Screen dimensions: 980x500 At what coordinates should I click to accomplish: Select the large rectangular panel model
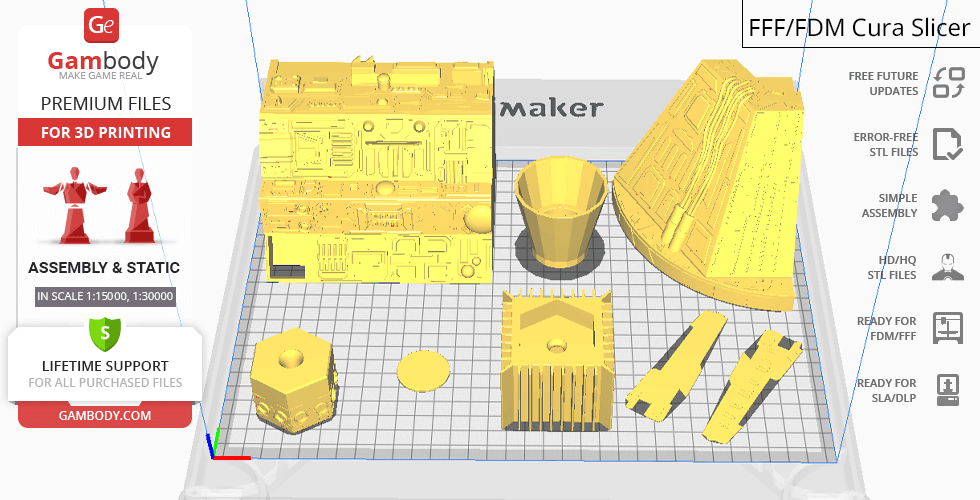click(375, 170)
